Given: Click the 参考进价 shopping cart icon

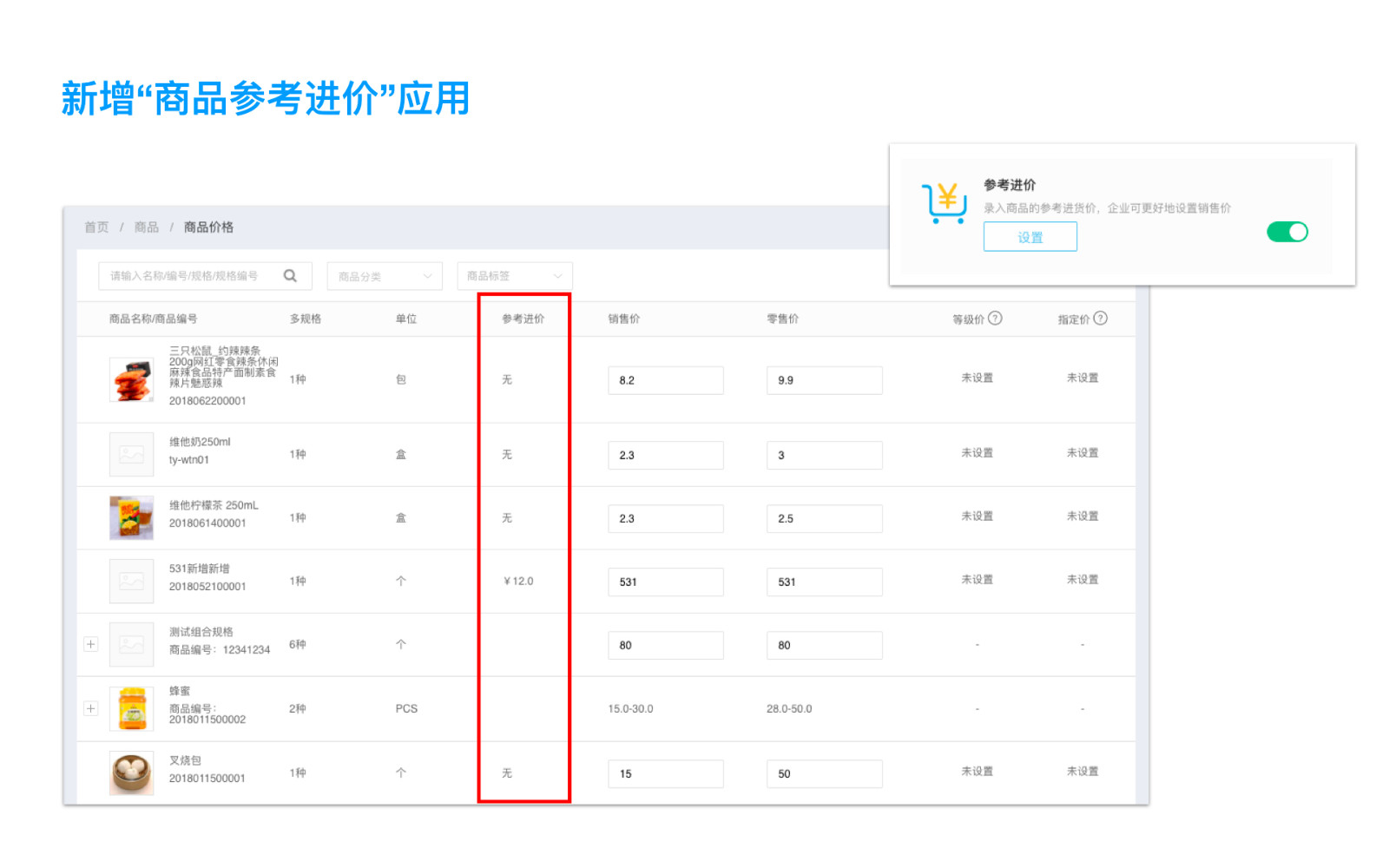Looking at the screenshot, I should point(945,203).
